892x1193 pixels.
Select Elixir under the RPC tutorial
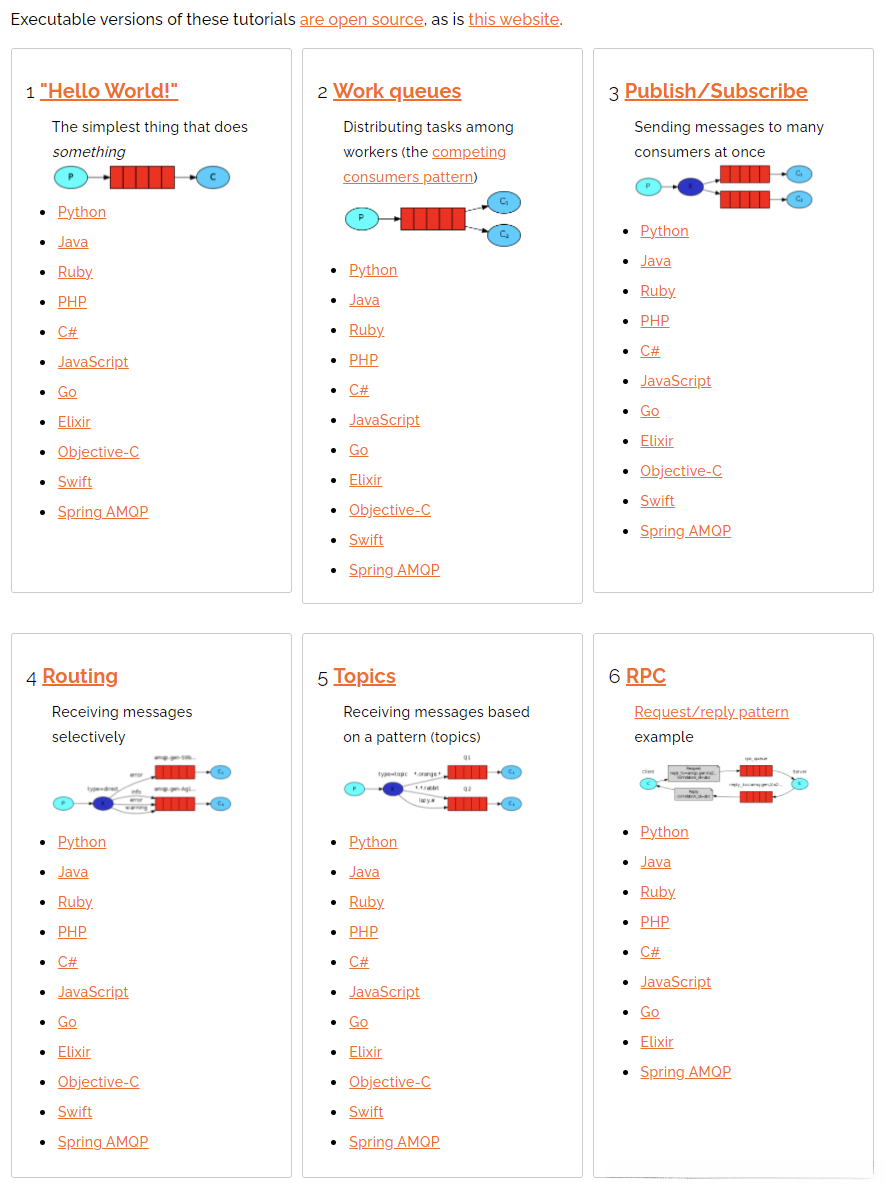(x=656, y=1042)
